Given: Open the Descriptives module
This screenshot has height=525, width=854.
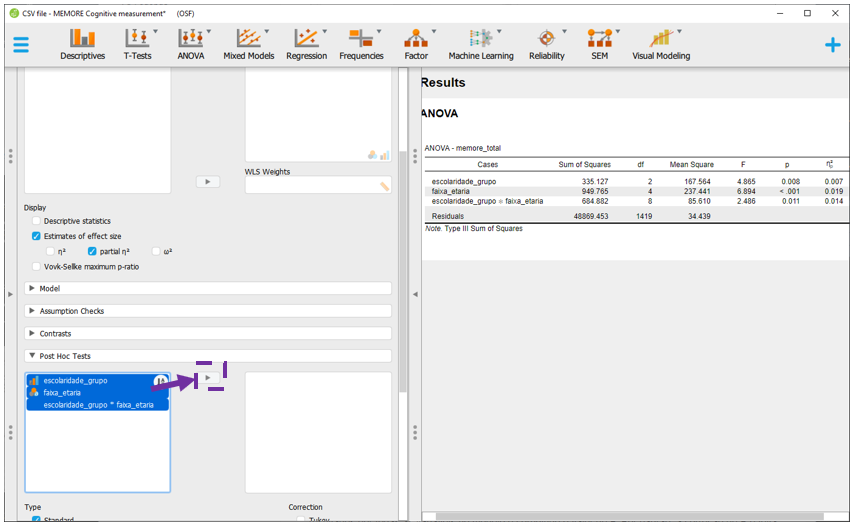Looking at the screenshot, I should [x=82, y=44].
